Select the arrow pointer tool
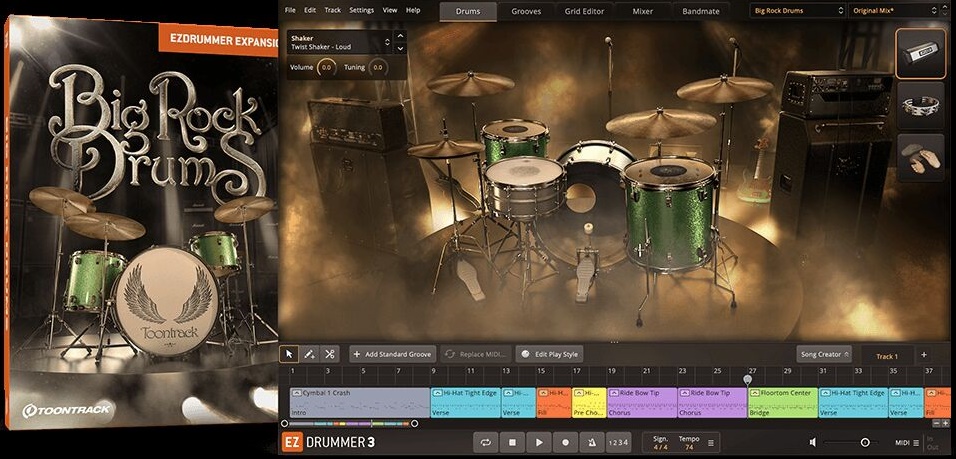 [x=290, y=354]
